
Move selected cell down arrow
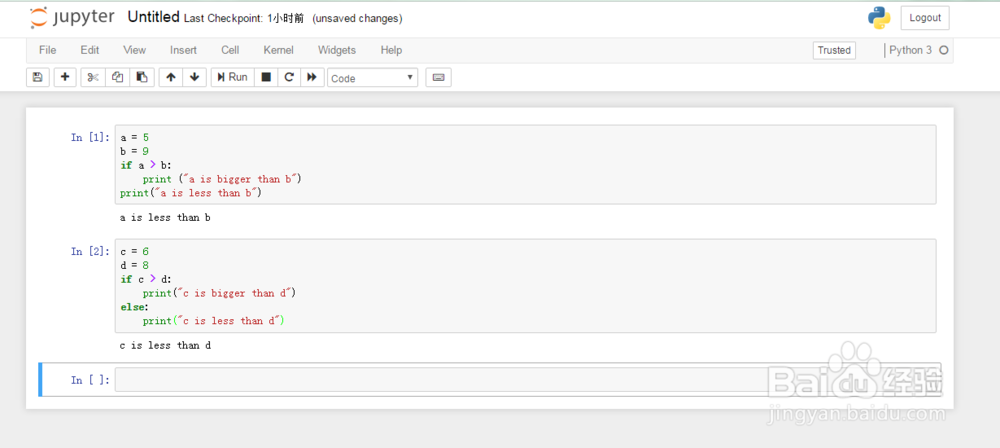pos(195,77)
